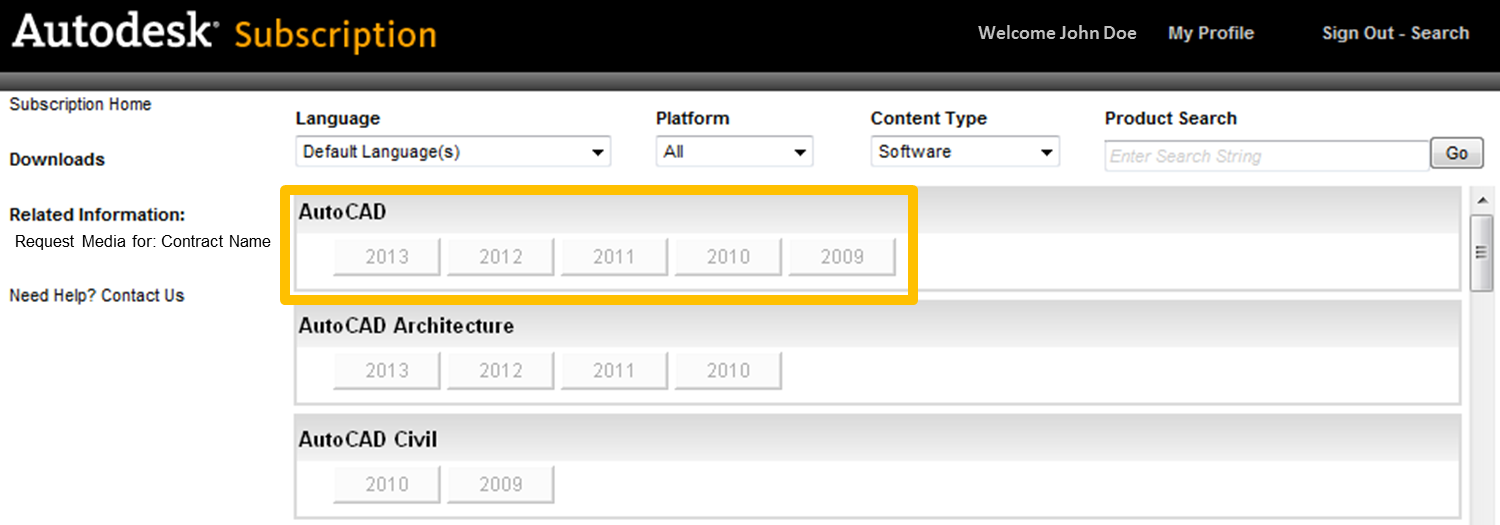Screen dimensions: 1500x525
Task: Select AutoCAD Architecture 2013 button
Action: click(387, 371)
